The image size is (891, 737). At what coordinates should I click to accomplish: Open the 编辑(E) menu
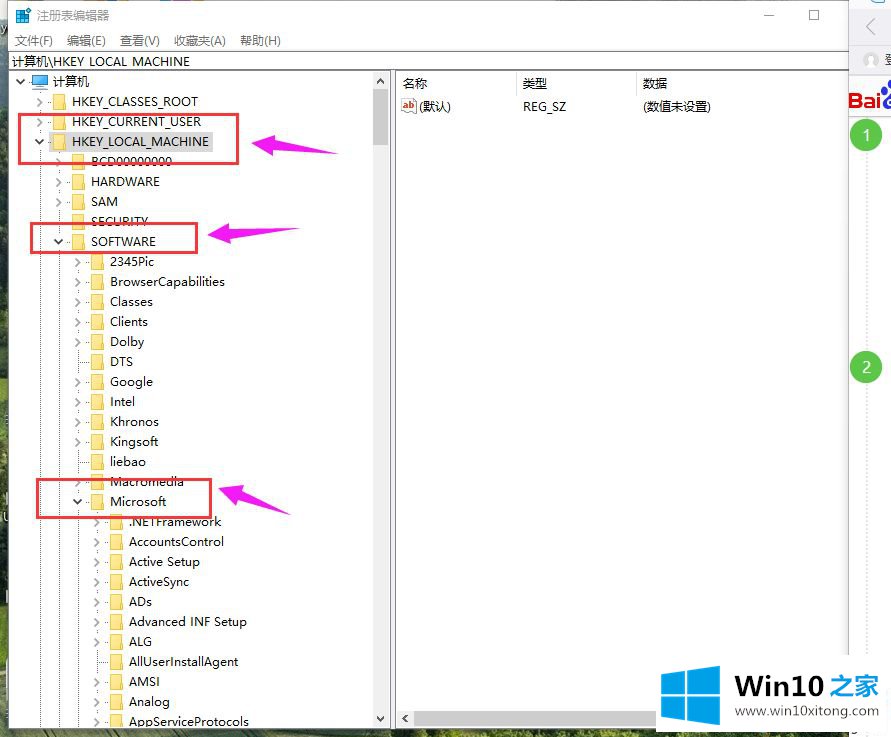point(86,40)
